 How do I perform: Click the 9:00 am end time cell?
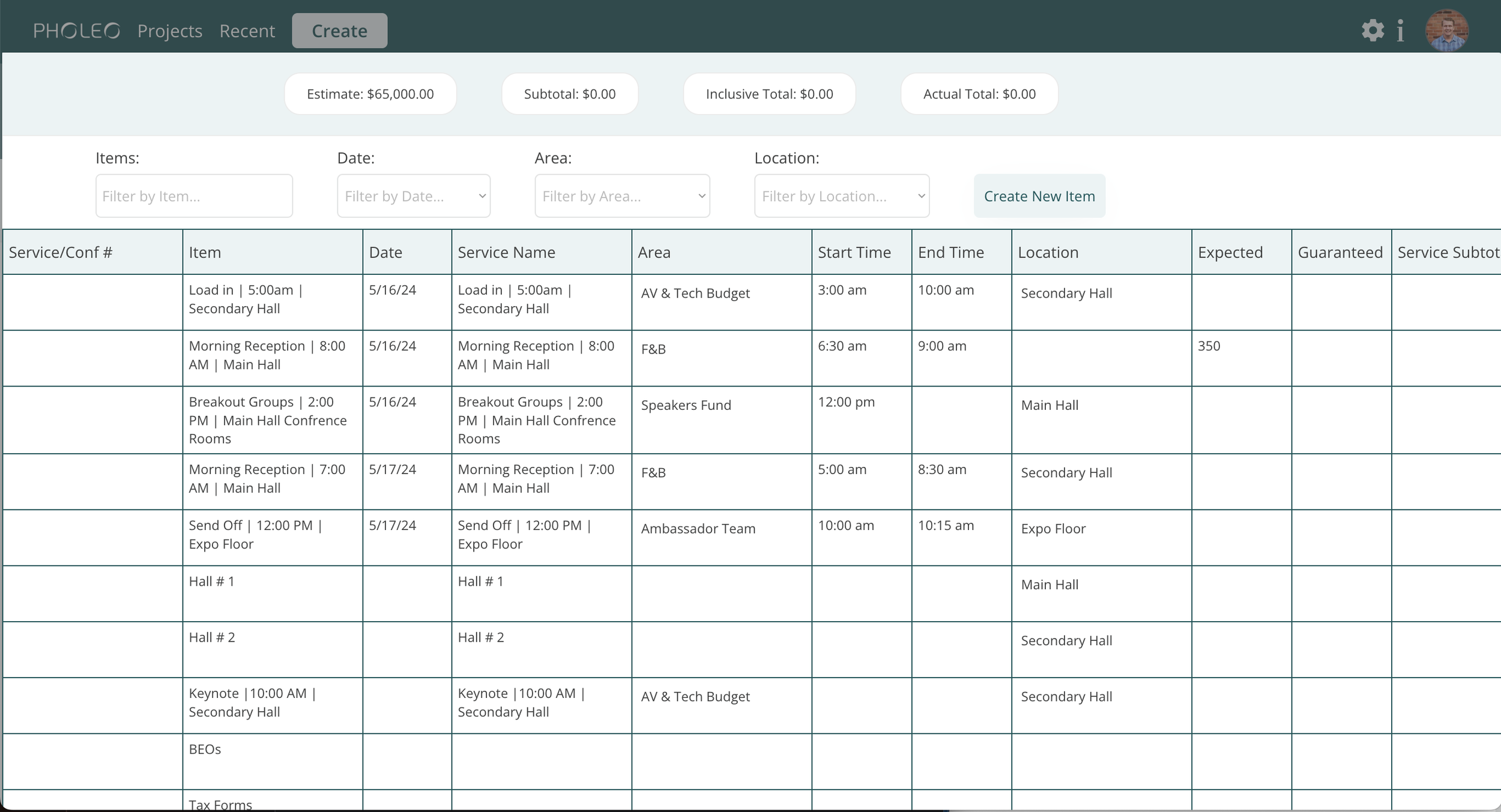pyautogui.click(x=962, y=358)
